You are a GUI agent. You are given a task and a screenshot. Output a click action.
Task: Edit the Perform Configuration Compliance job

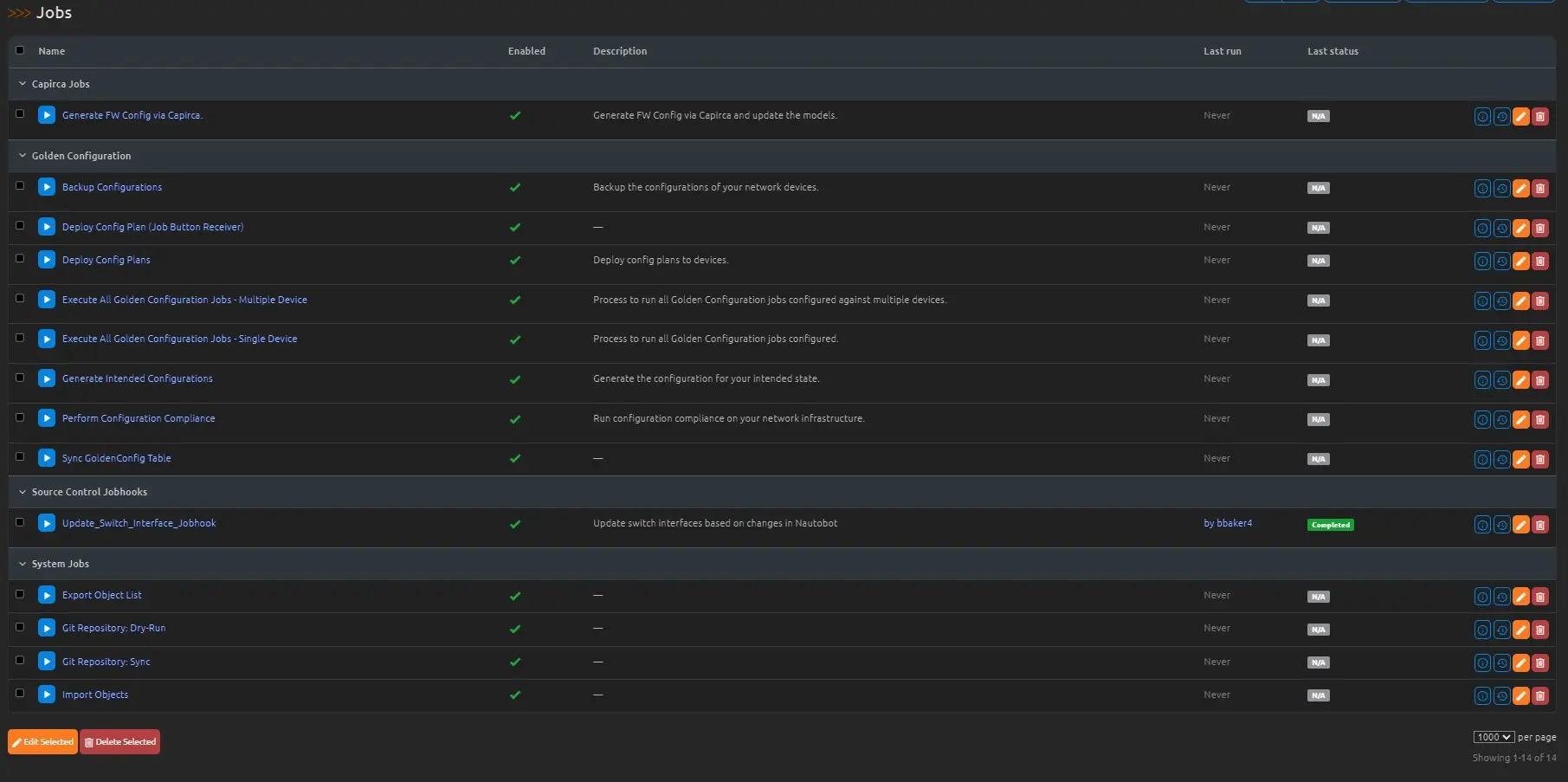point(1520,420)
